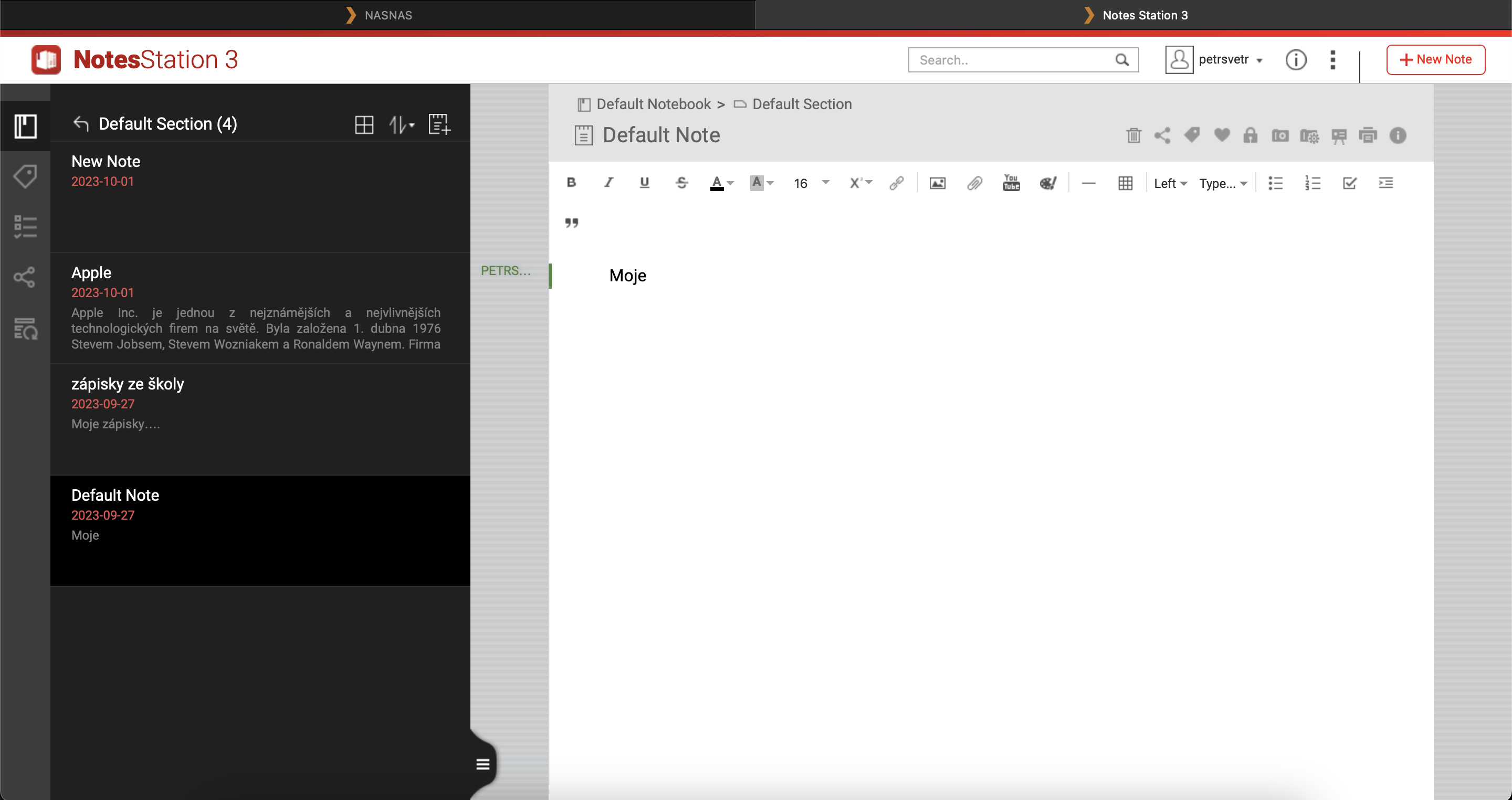Viewport: 1512px width, 800px height.
Task: Open the To-Do list sidebar panel
Action: click(x=26, y=227)
